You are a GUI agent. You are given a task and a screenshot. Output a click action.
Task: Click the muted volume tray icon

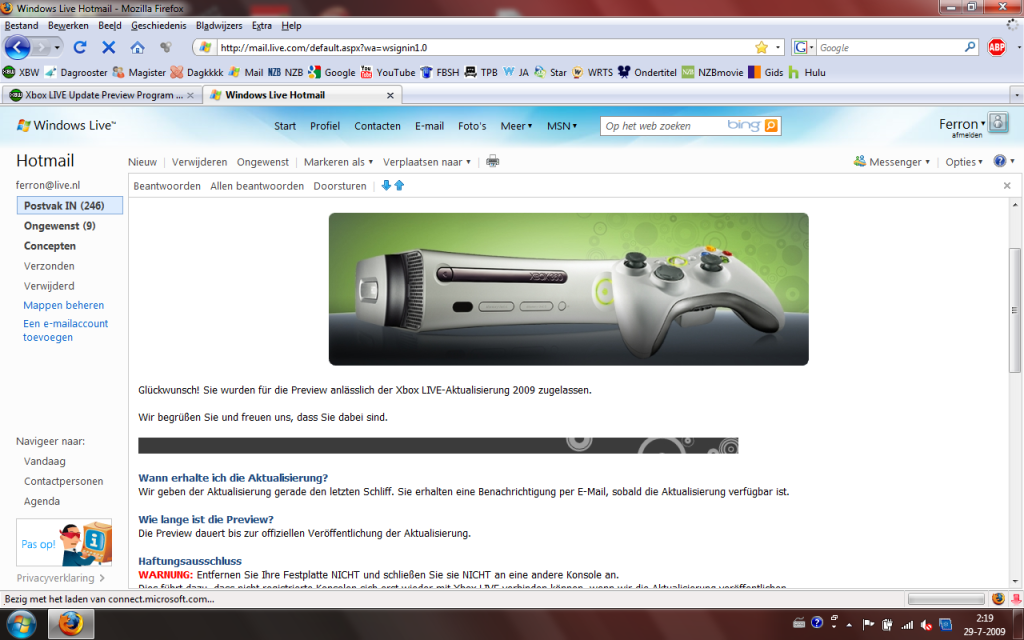click(x=925, y=625)
